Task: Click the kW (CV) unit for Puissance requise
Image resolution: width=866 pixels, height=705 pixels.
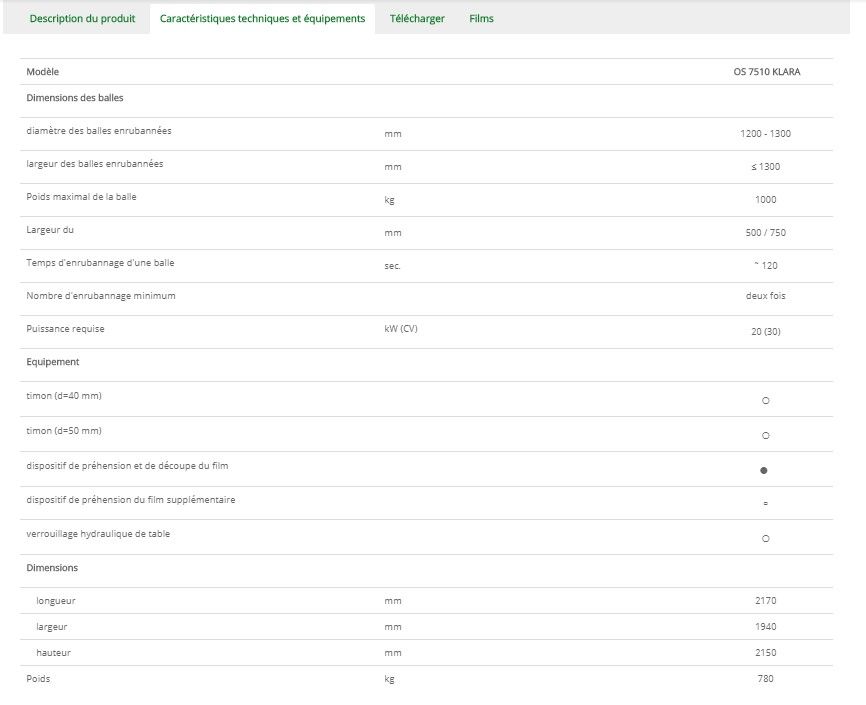Action: click(401, 330)
